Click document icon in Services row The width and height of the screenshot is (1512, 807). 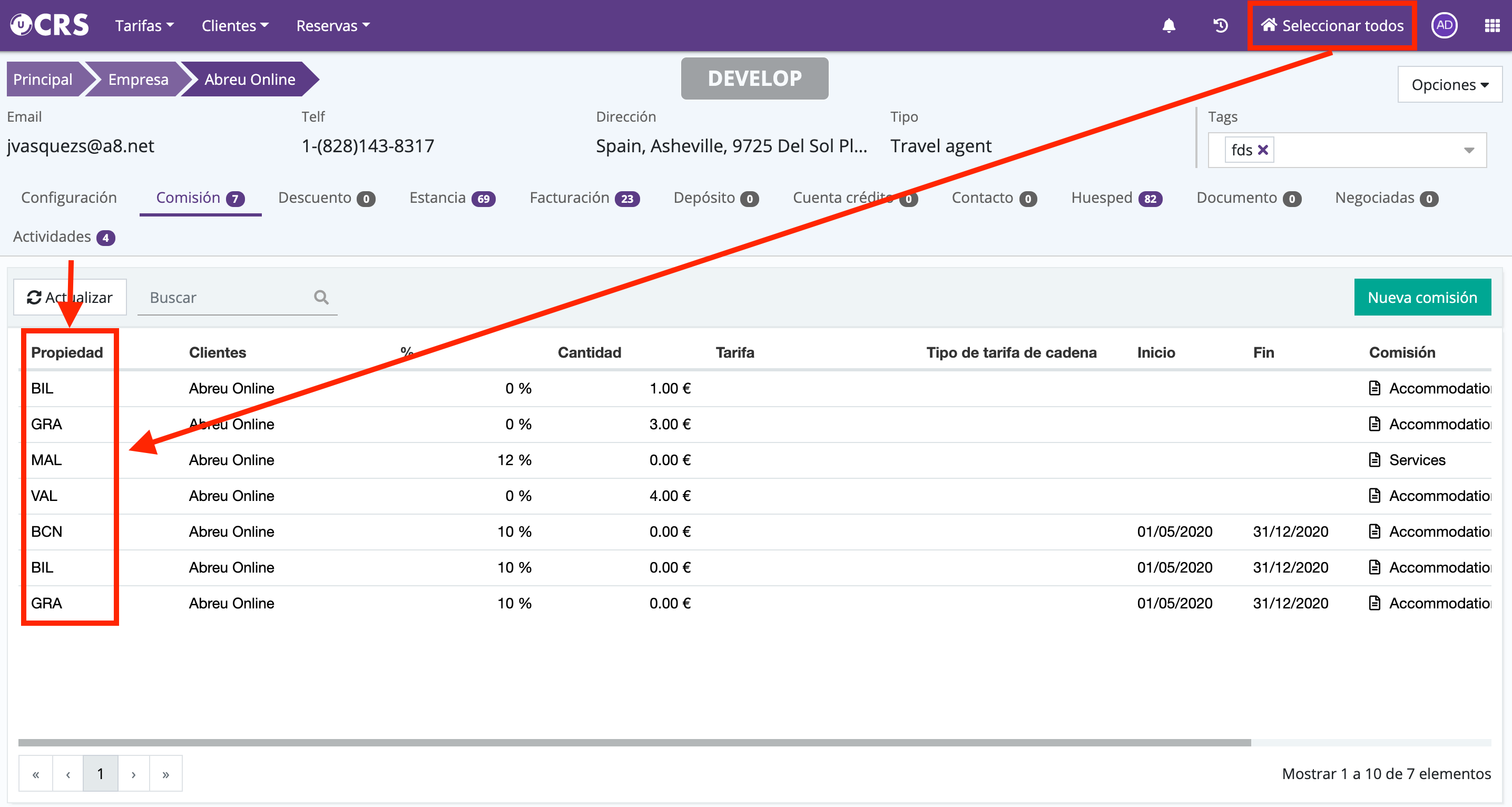(1374, 459)
